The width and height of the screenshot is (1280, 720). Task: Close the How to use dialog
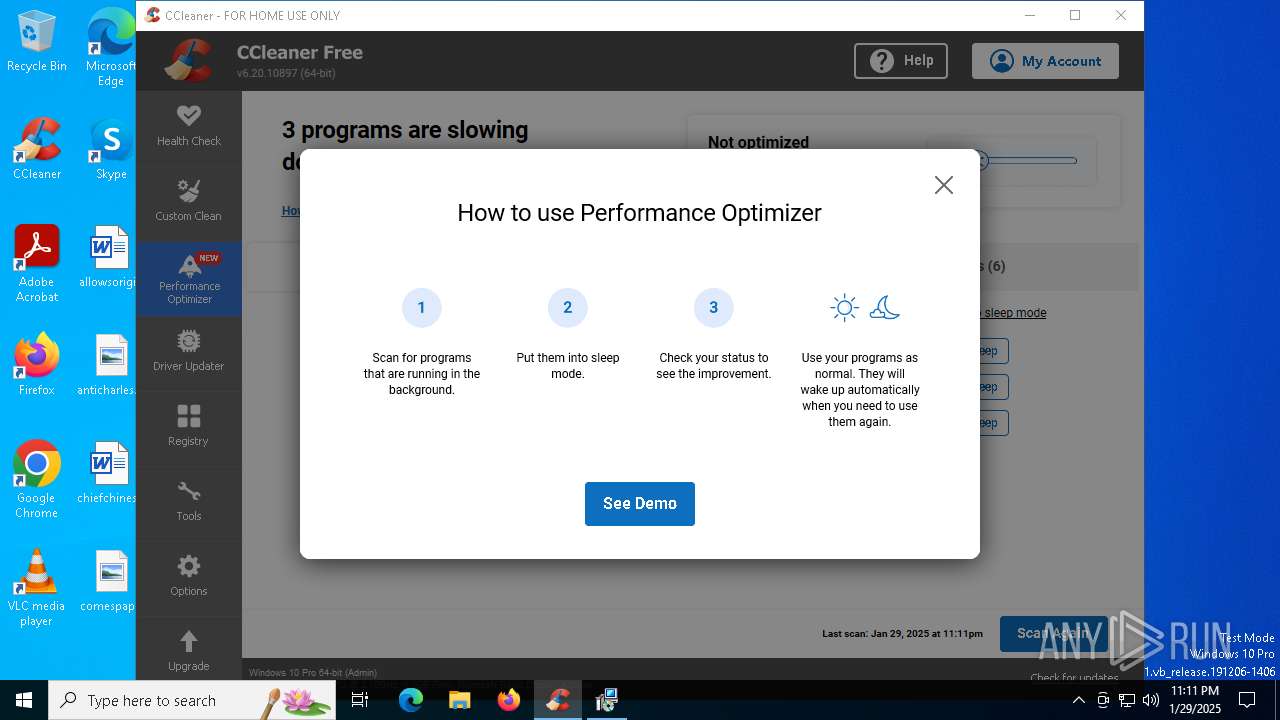coord(943,185)
